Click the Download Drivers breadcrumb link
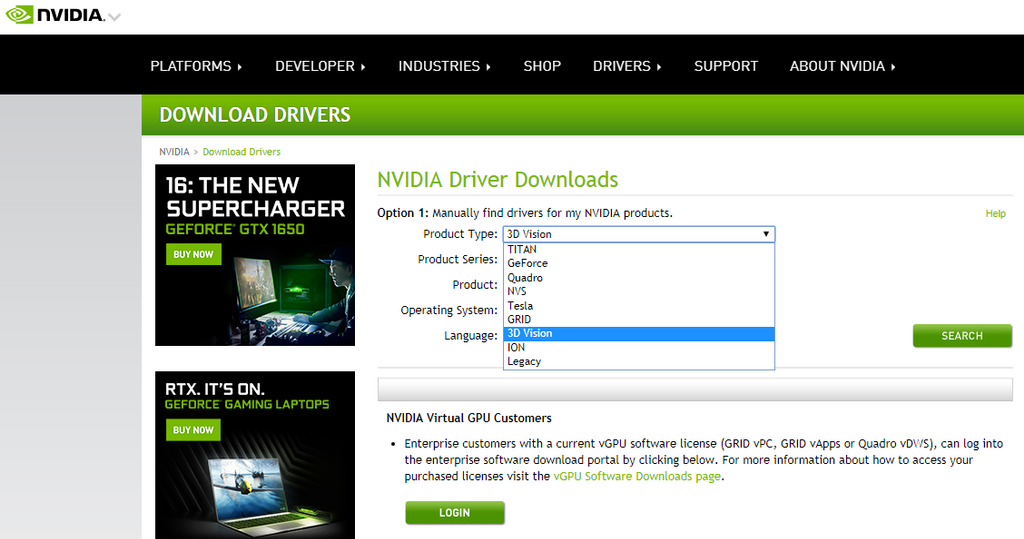This screenshot has height=539, width=1024. click(x=241, y=152)
